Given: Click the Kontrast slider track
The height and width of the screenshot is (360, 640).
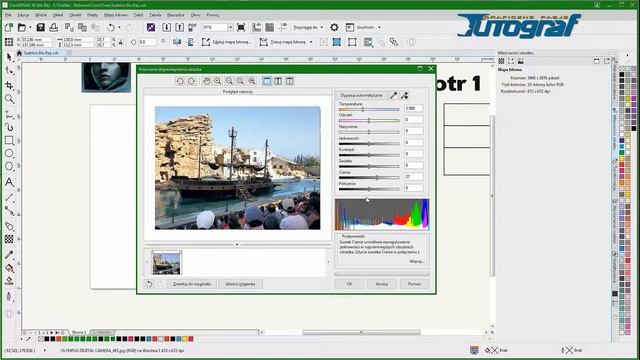Looking at the screenshot, I should 369,155.
